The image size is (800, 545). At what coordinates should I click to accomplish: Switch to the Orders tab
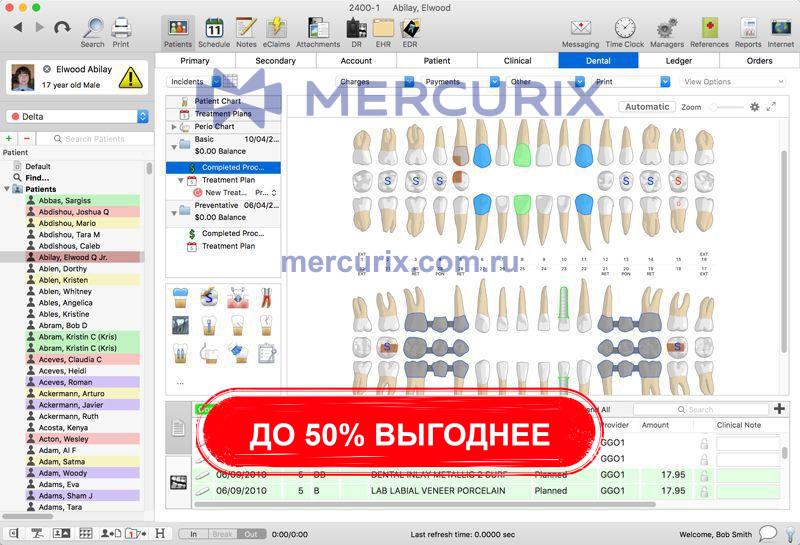tap(759, 60)
